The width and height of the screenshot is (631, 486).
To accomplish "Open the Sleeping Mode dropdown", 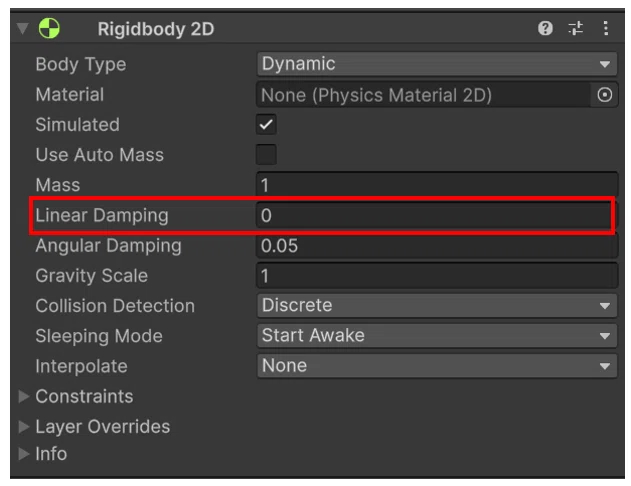I will (437, 336).
